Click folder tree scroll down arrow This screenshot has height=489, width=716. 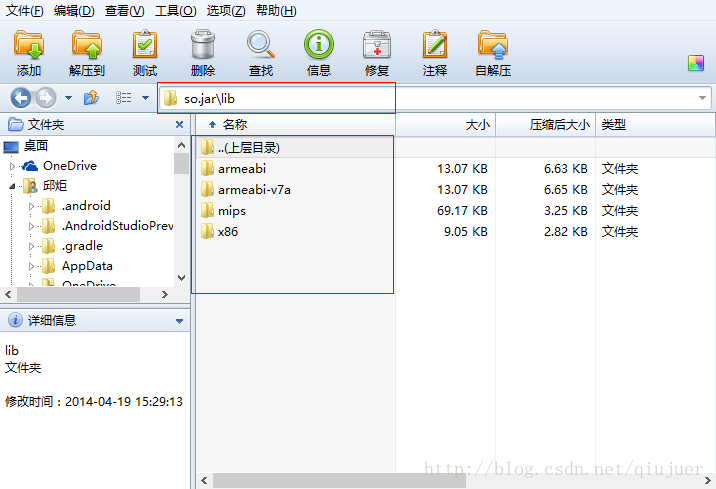tap(181, 278)
